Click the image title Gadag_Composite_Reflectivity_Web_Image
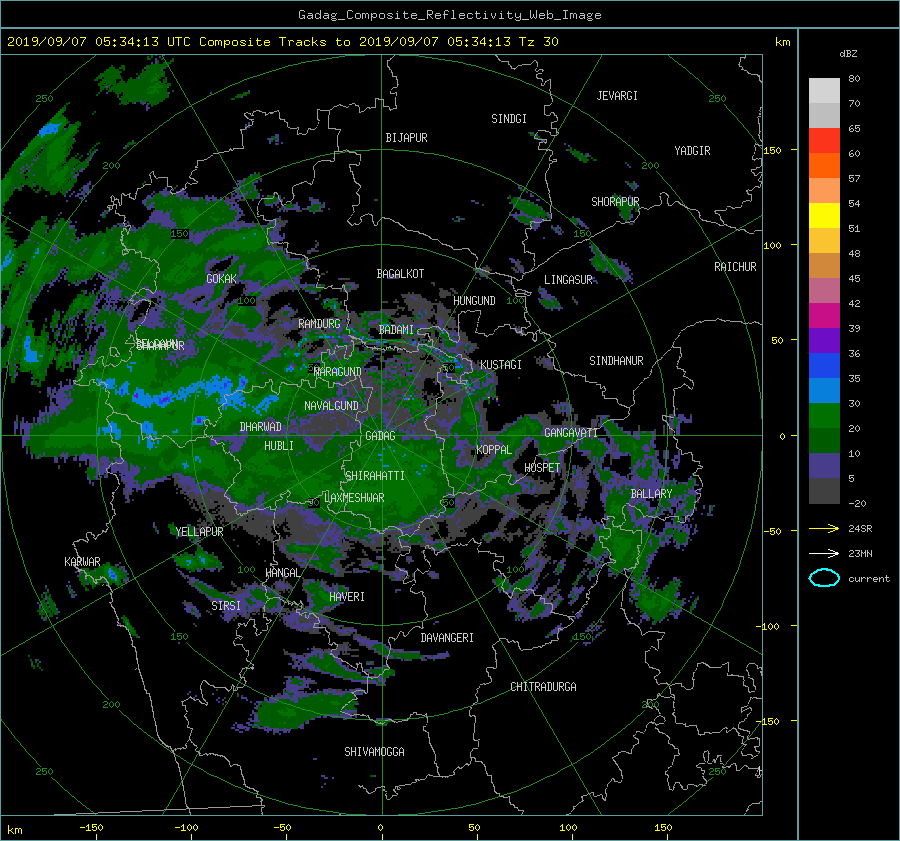The width and height of the screenshot is (900, 841). [449, 15]
